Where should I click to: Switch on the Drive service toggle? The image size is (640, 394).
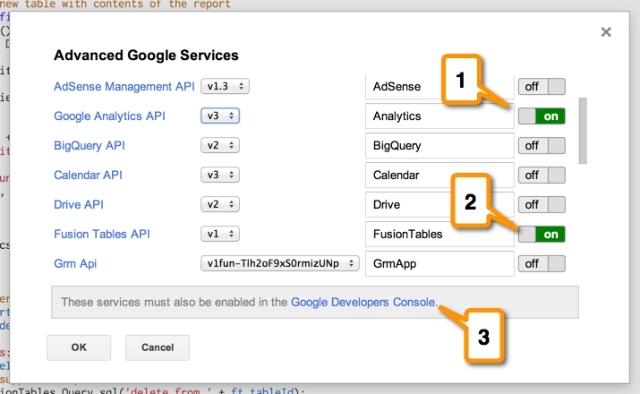[542, 205]
